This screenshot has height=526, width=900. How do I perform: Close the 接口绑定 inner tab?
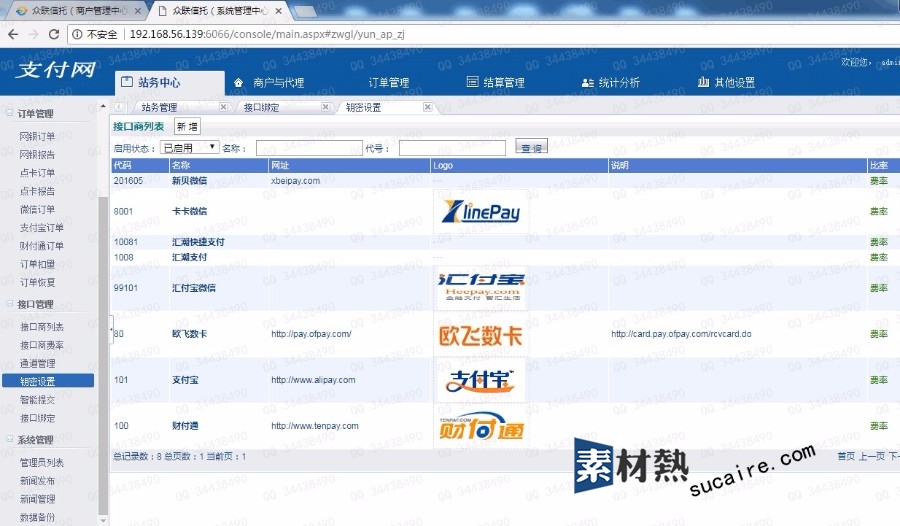point(325,107)
